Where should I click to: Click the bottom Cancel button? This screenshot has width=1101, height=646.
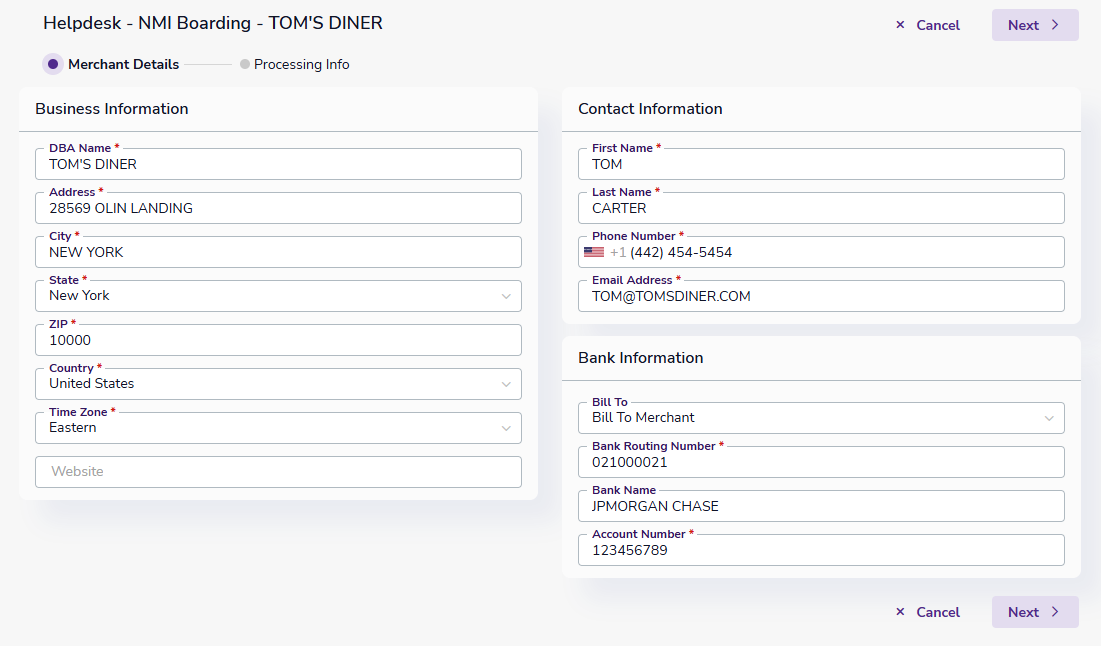click(928, 612)
